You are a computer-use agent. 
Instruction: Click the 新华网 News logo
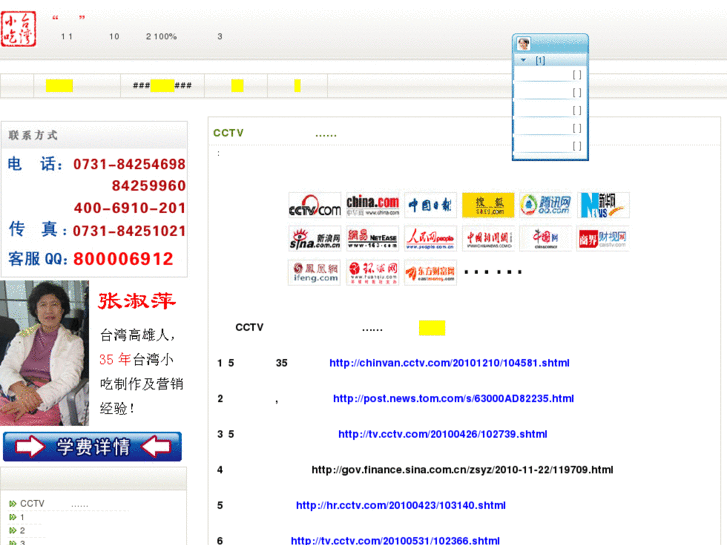(604, 205)
